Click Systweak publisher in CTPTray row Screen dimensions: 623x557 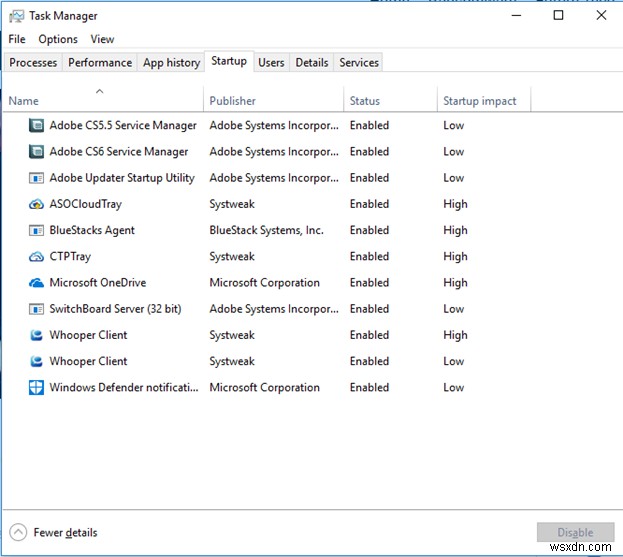click(232, 257)
